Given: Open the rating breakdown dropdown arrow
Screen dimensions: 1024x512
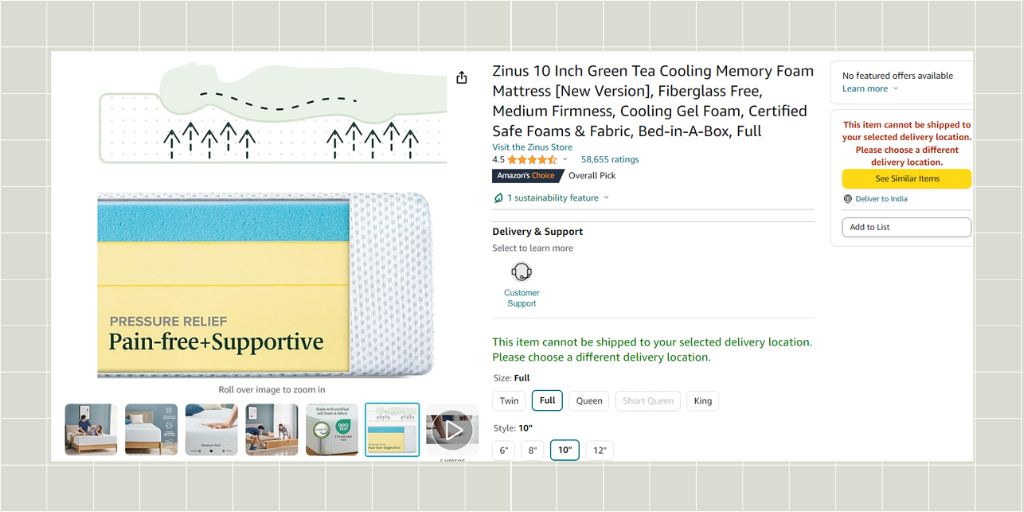Looking at the screenshot, I should click(x=565, y=160).
